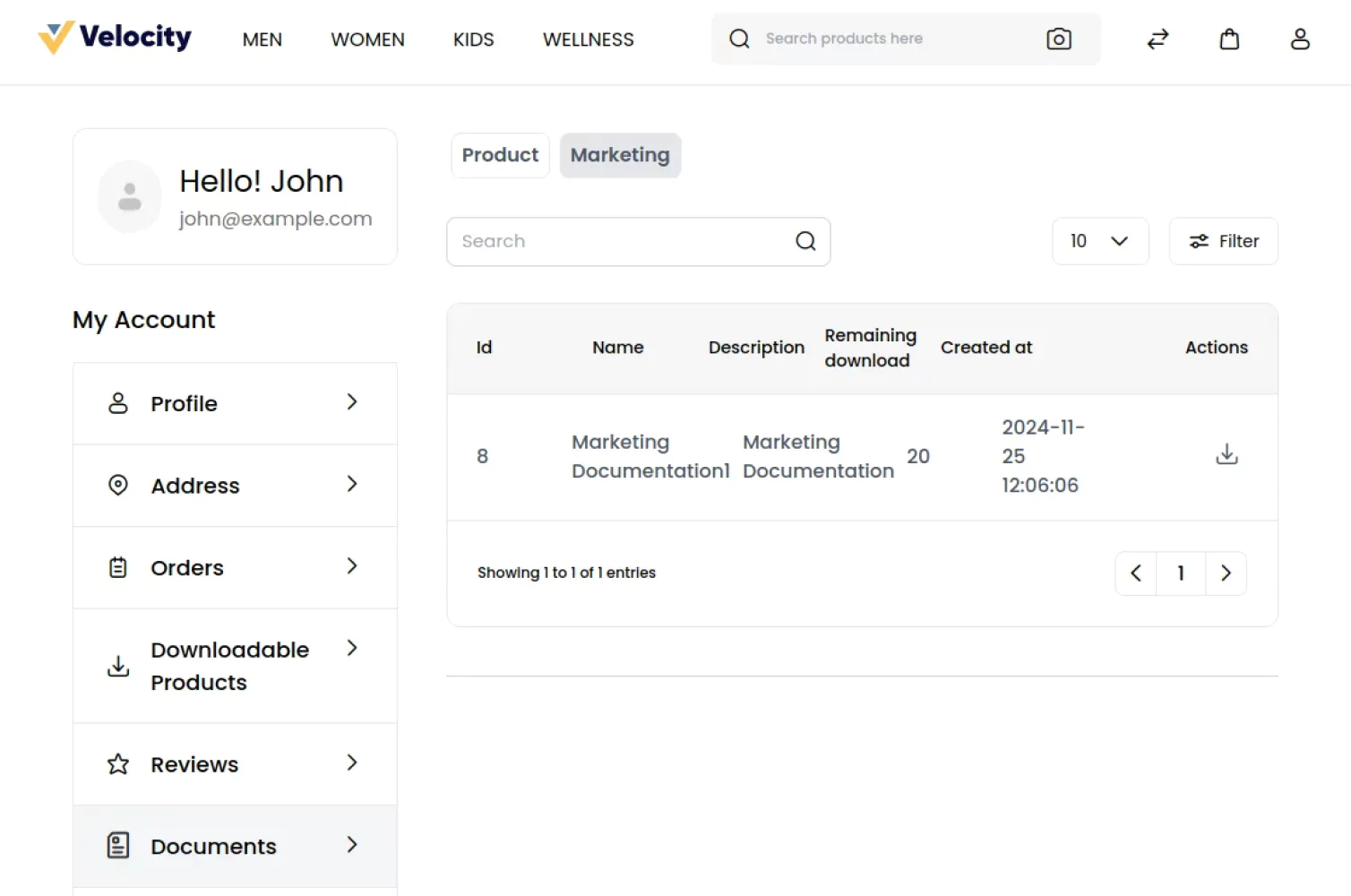
Task: Click the avatar placeholder beside Hello! John
Action: [130, 196]
